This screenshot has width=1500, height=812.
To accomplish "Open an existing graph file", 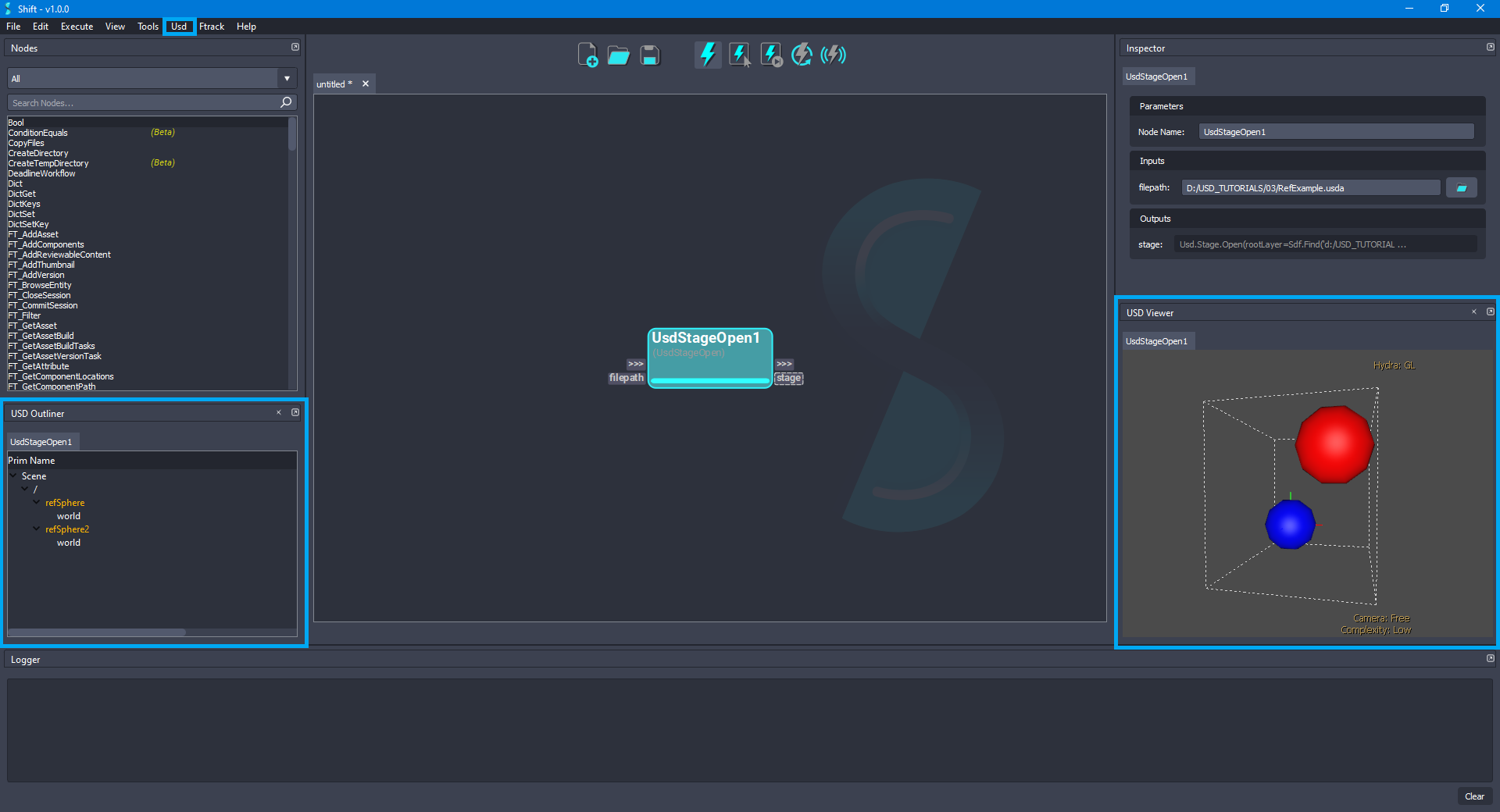I will [618, 55].
